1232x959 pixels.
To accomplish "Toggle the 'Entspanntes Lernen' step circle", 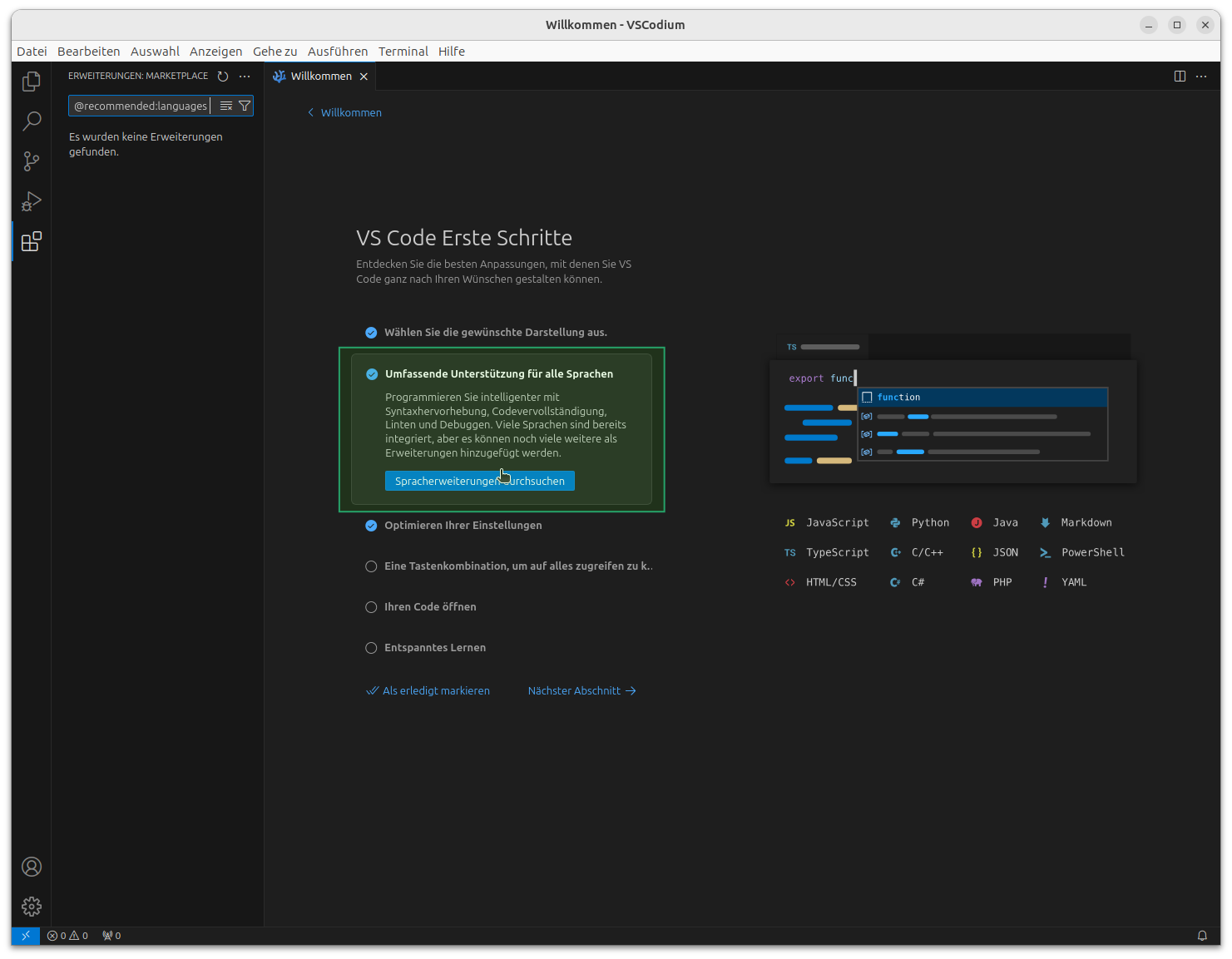I will pos(371,648).
